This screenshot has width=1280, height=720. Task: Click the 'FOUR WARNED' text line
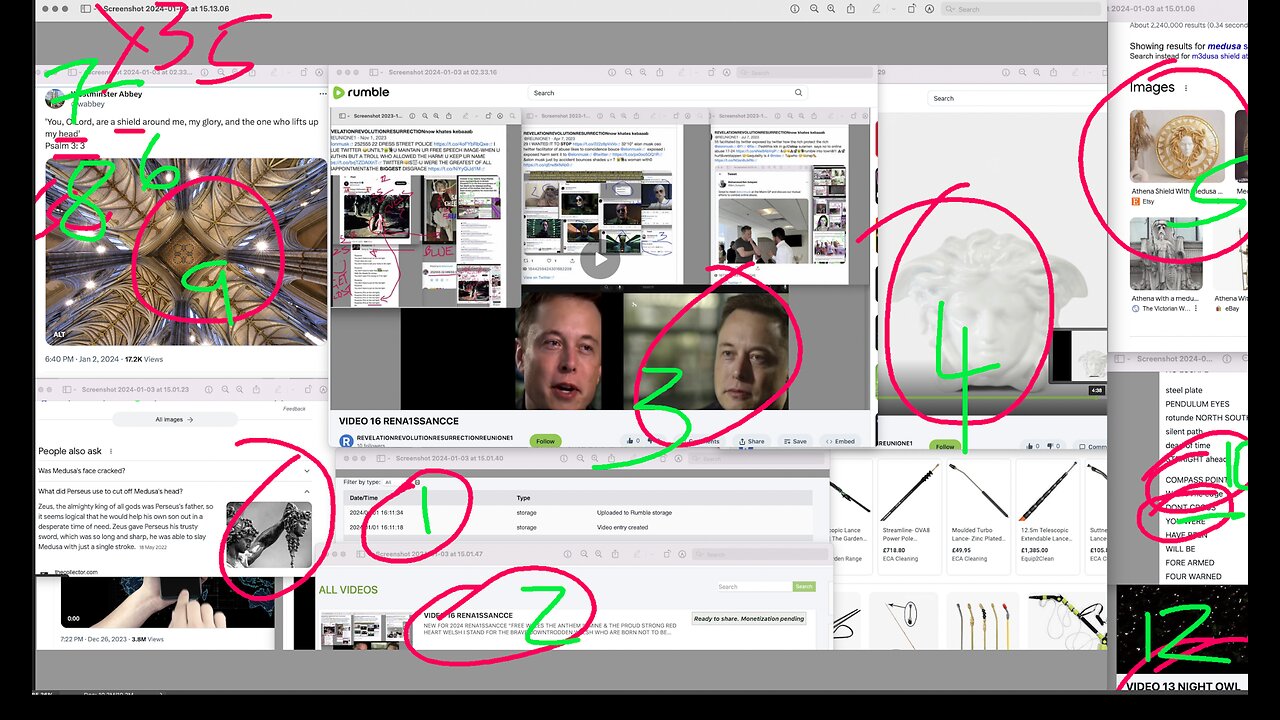1193,577
